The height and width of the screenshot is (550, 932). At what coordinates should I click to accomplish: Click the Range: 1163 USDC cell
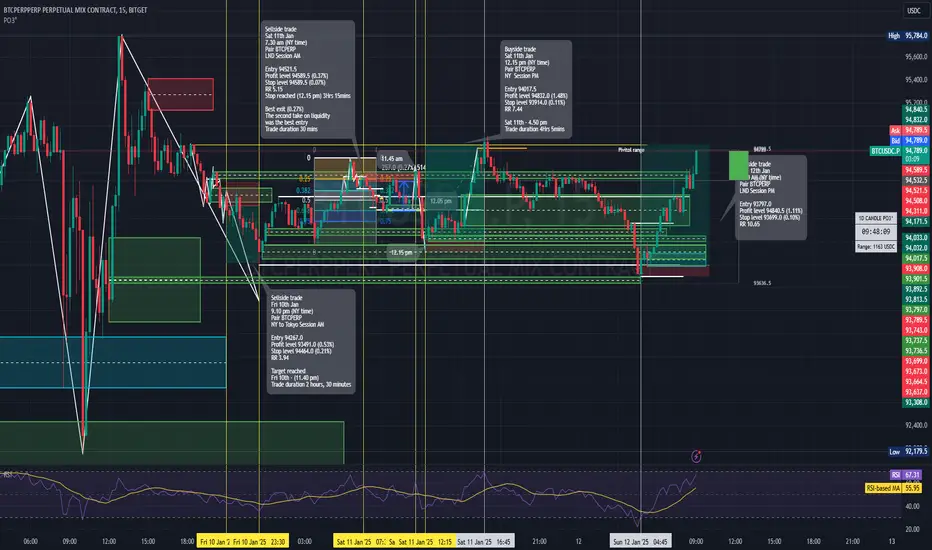pyautogui.click(x=876, y=247)
